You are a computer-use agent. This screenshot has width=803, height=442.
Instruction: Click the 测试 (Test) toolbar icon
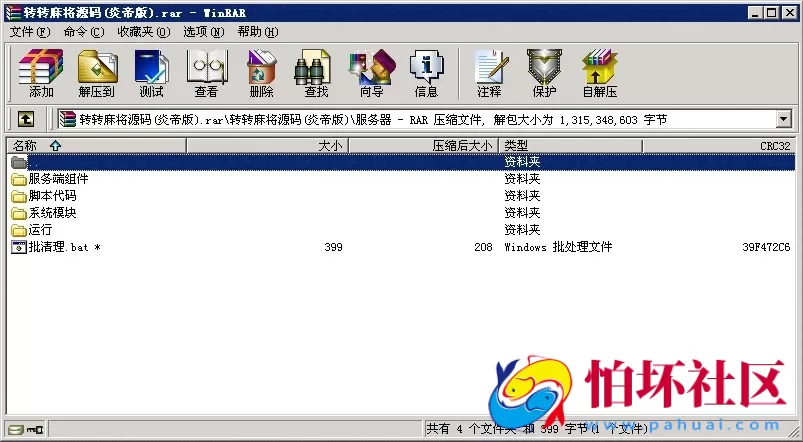(x=152, y=73)
